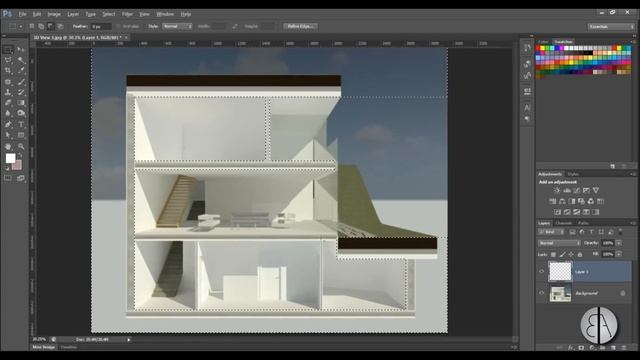Select the Pen tool

[8, 124]
